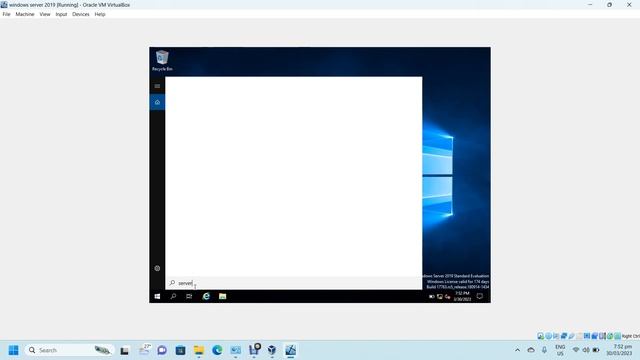Image resolution: width=640 pixels, height=360 pixels.
Task: Click the host Windows 11 Start button
Action: (x=13, y=350)
